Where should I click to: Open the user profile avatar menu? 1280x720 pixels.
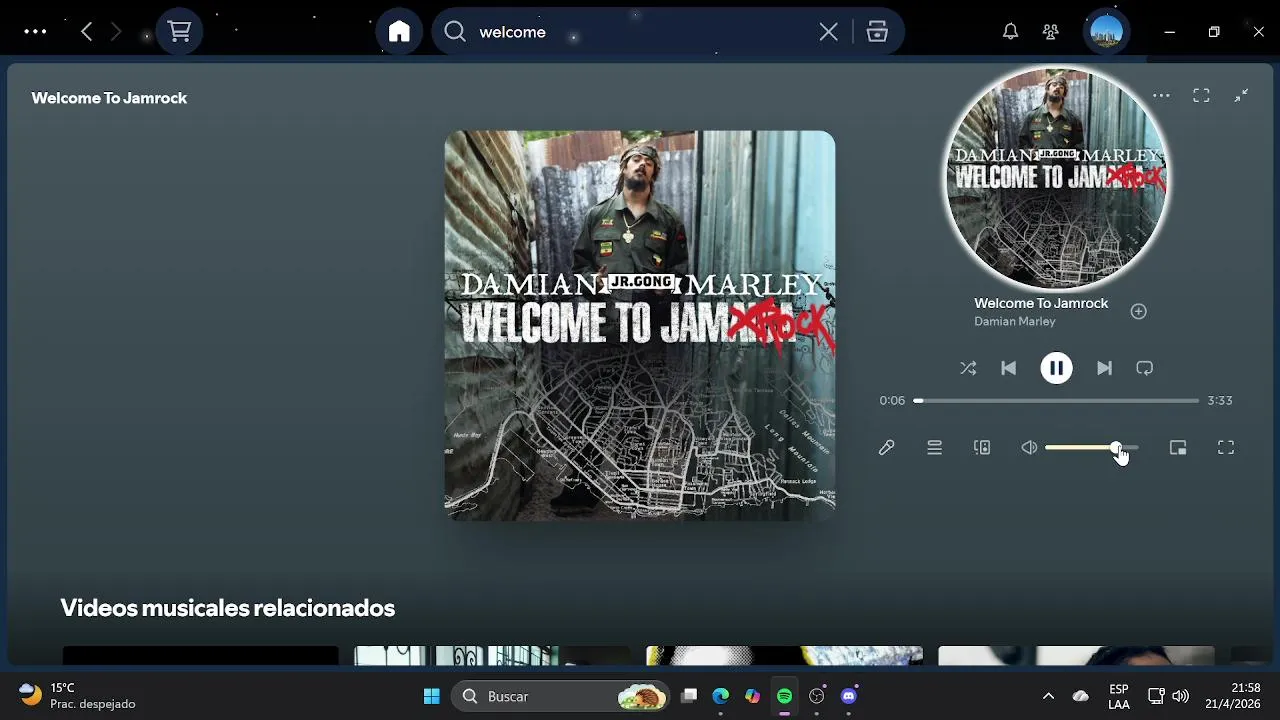point(1107,32)
